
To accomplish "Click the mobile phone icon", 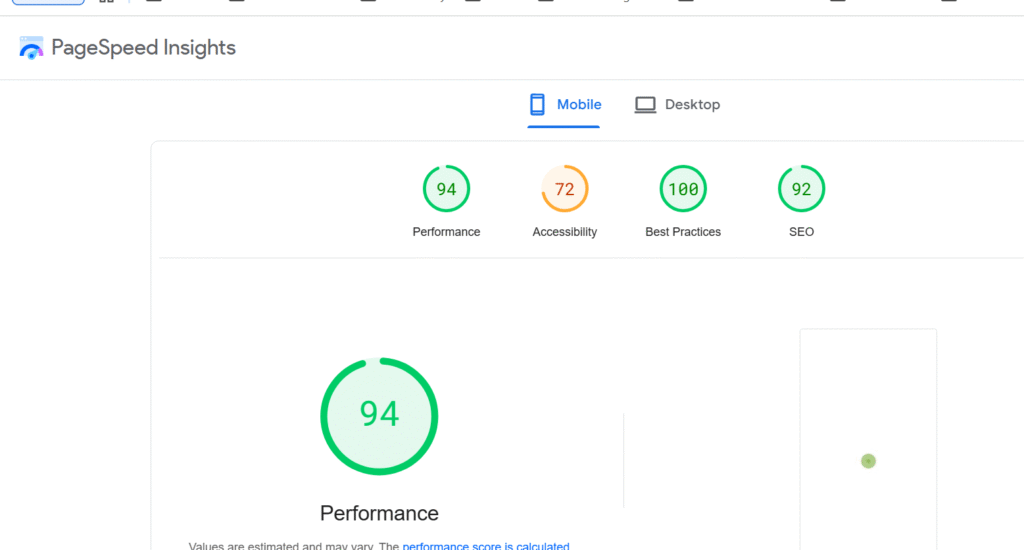I will [538, 104].
